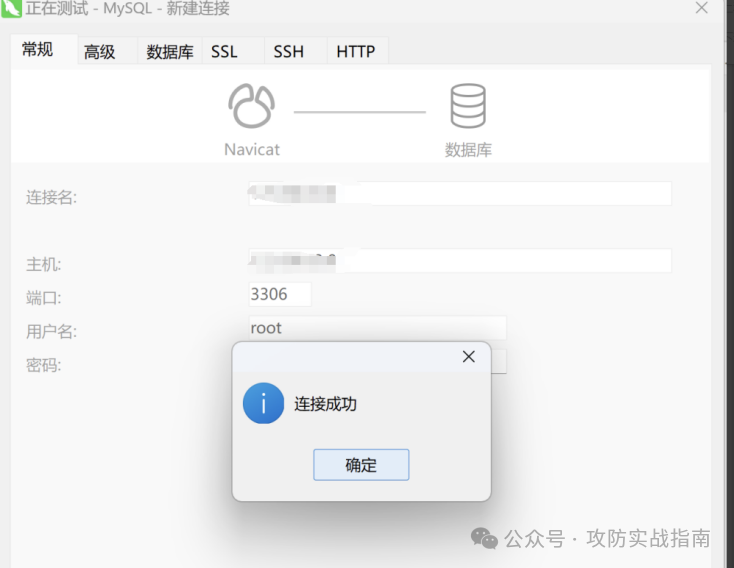Image resolution: width=734 pixels, height=568 pixels.
Task: Click the Navicat caption under the logo
Action: 252,149
